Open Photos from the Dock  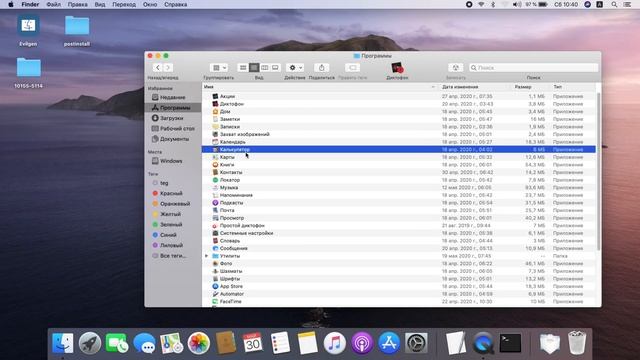click(199, 343)
